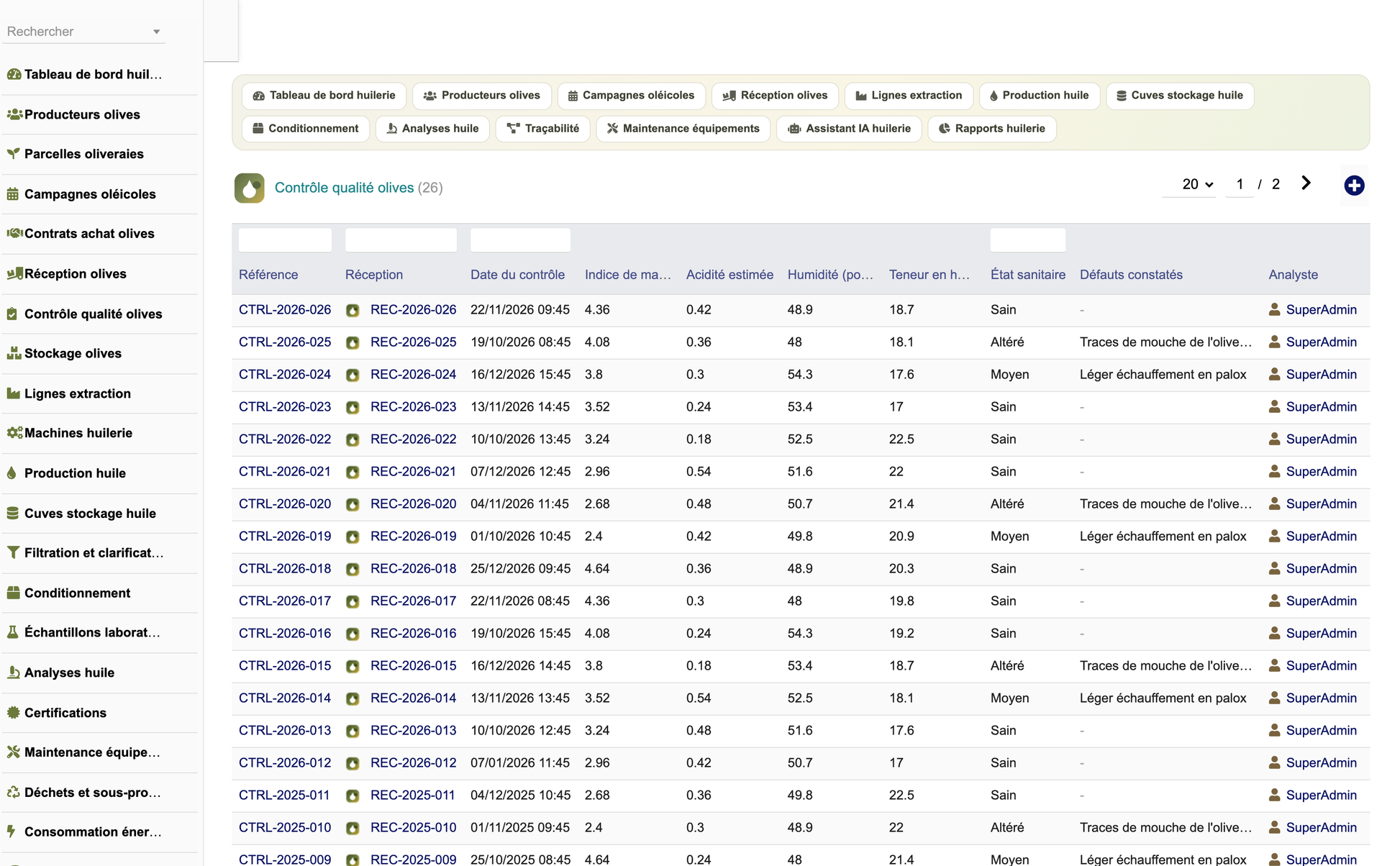Open the Analyses huile tab
1400x866 pixels.
tap(432, 129)
